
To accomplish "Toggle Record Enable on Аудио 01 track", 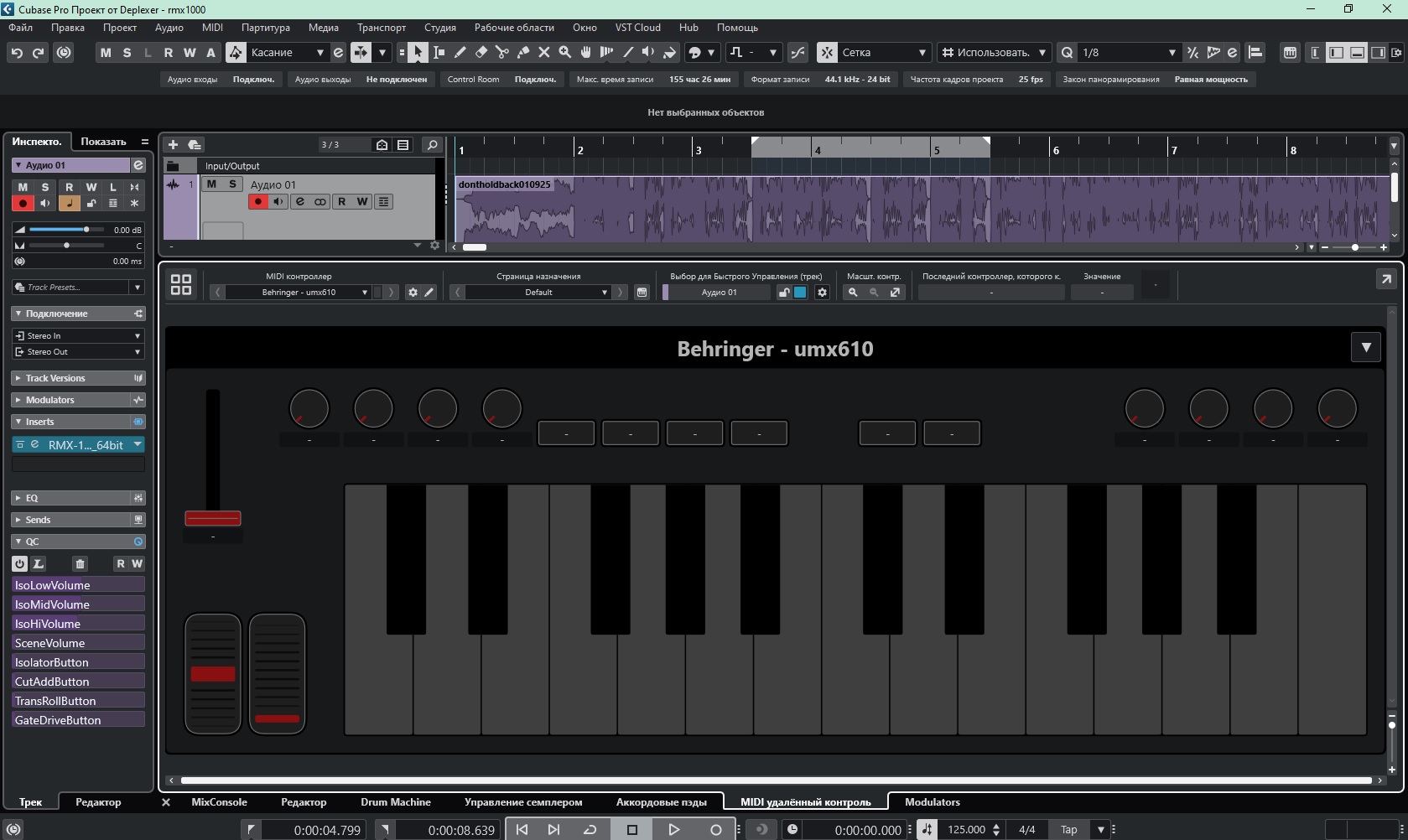I will (258, 201).
